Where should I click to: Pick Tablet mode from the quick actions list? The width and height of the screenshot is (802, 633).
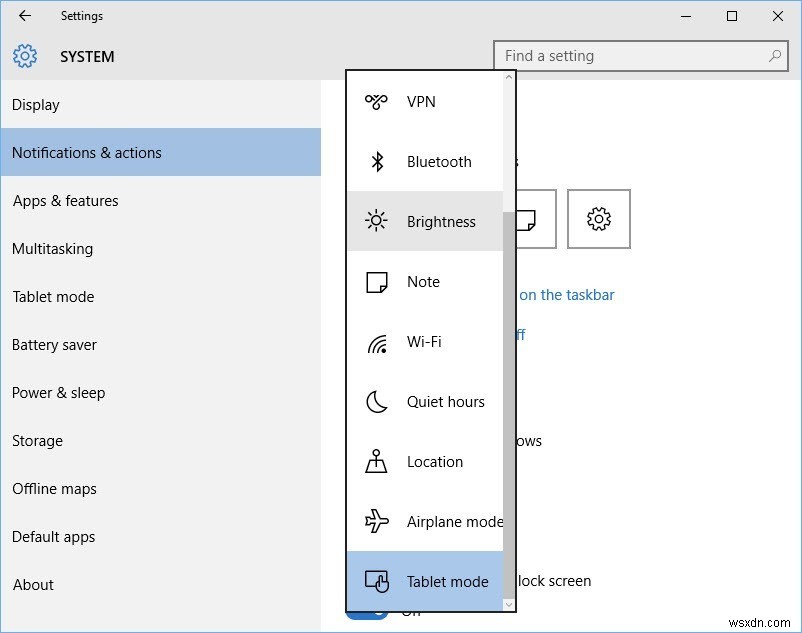pos(447,581)
